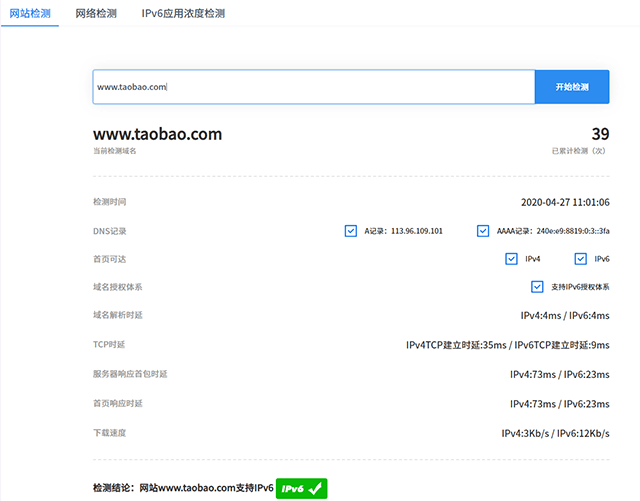Click the TCP建立时延 value text
This screenshot has width=640, height=501.
pos(508,345)
